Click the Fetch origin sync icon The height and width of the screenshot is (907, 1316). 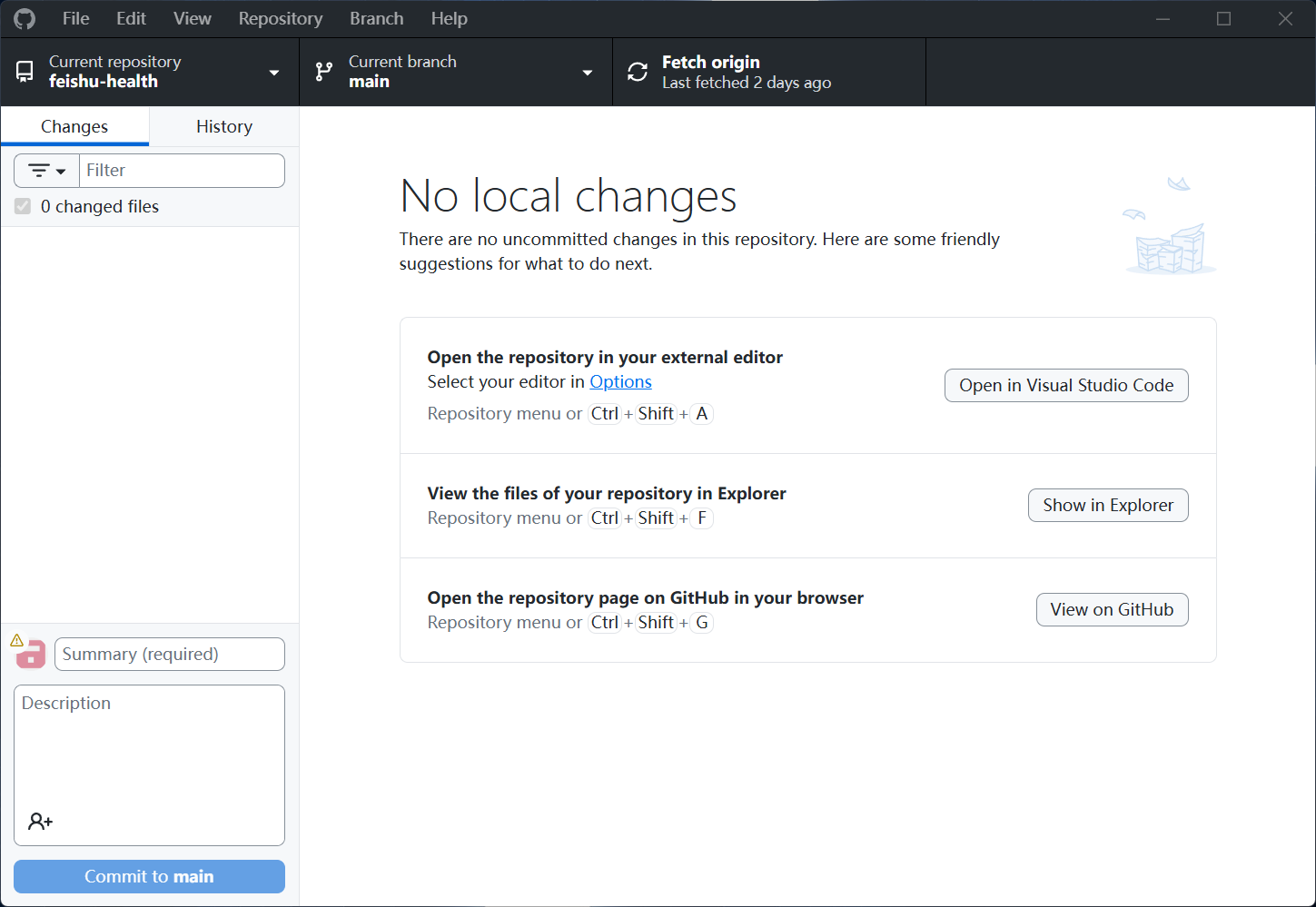(x=638, y=72)
